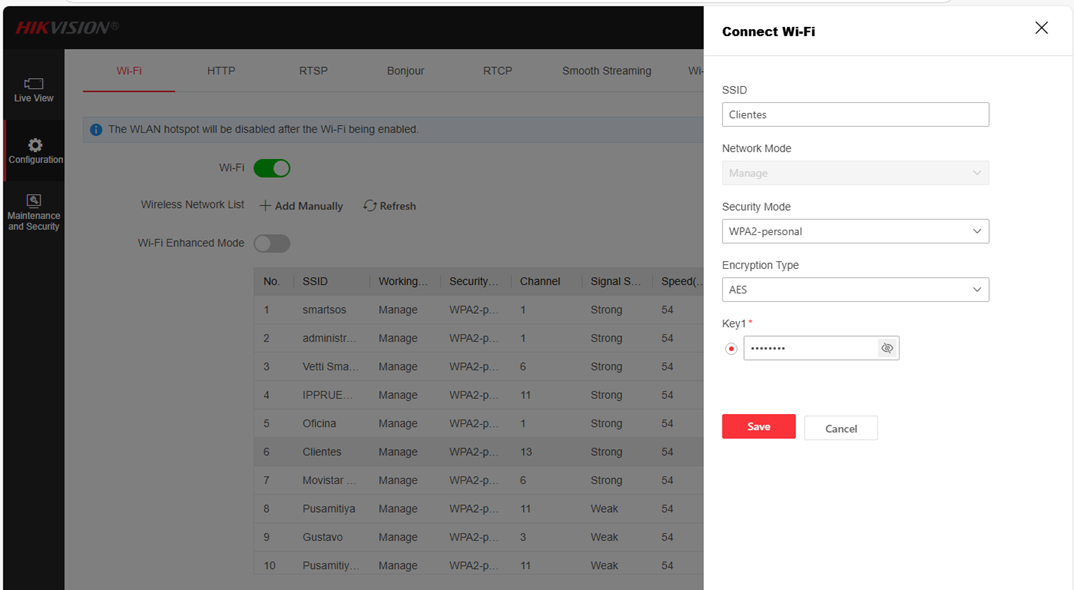Select the Key1 radio button
This screenshot has width=1074, height=590.
point(731,349)
